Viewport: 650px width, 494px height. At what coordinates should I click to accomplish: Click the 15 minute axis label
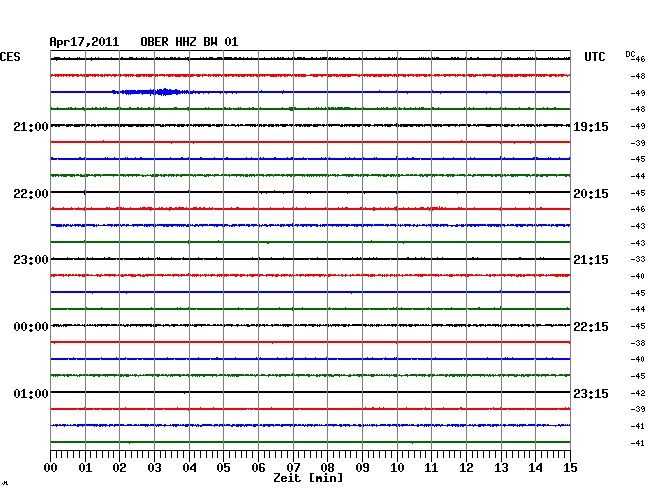570,468
